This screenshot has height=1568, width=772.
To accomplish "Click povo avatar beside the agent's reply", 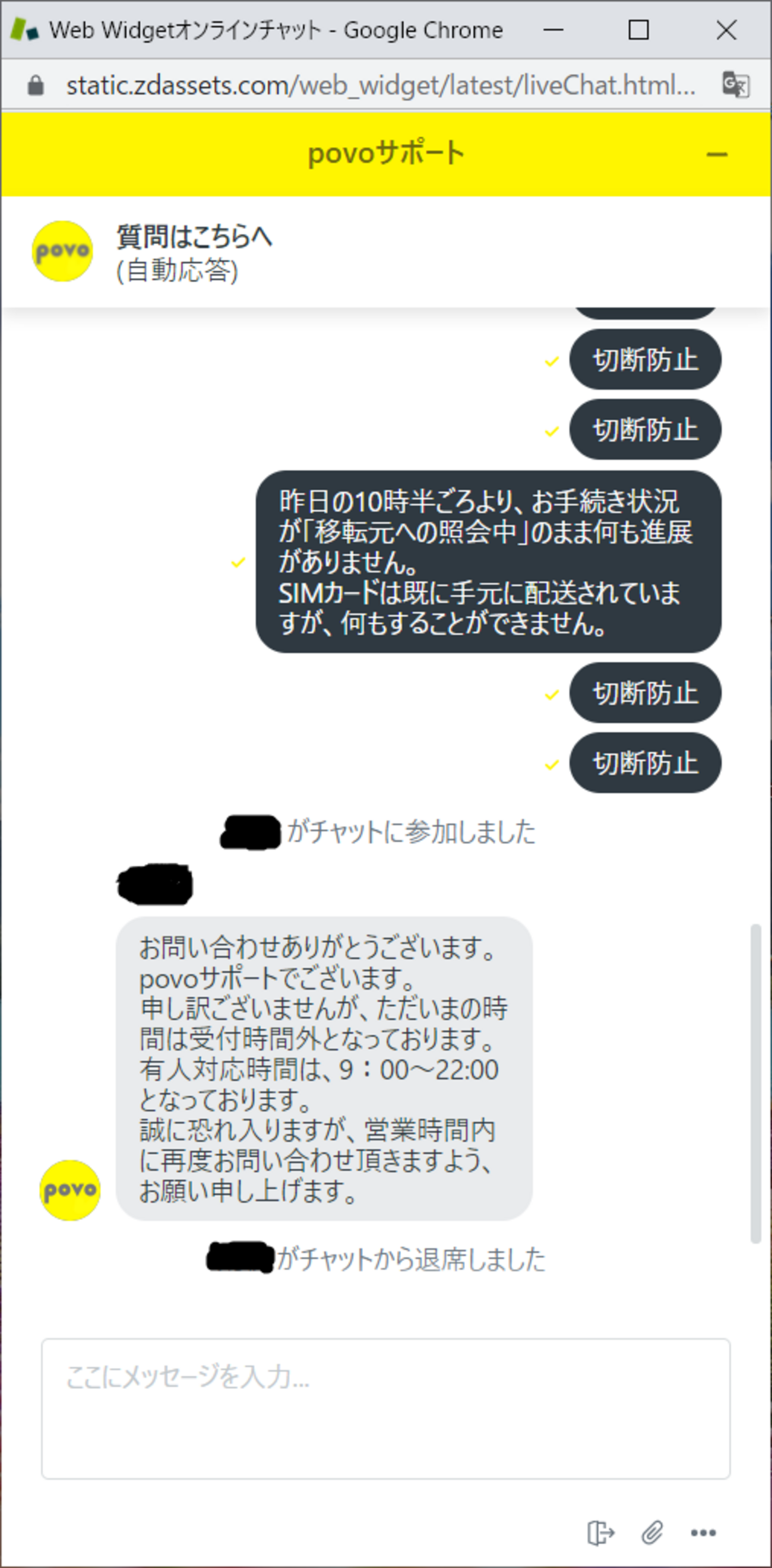I will pyautogui.click(x=70, y=1189).
